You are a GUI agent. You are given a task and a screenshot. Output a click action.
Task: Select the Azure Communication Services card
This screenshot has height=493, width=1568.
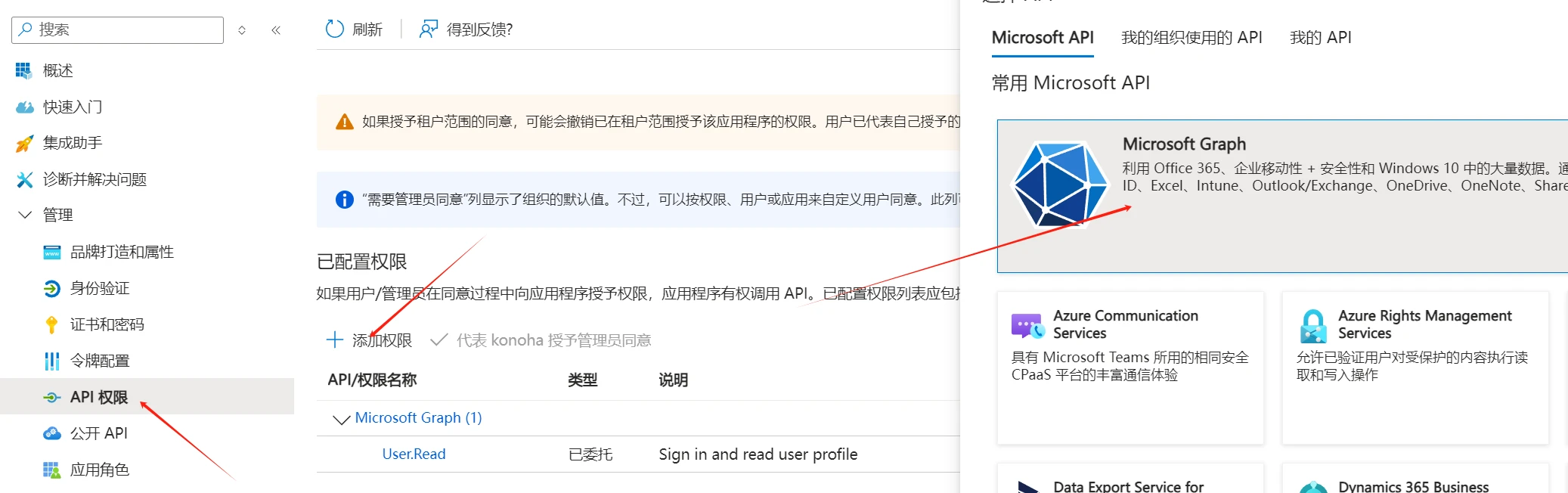[x=1130, y=368]
